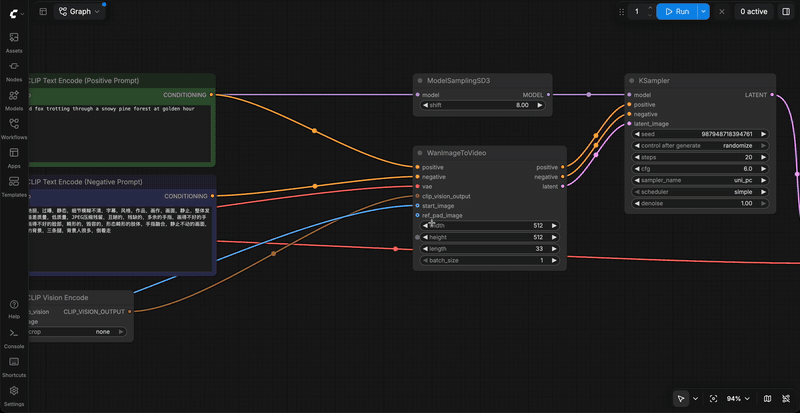Cancel the current run with X icon
800x413 pixels.
[x=721, y=12]
